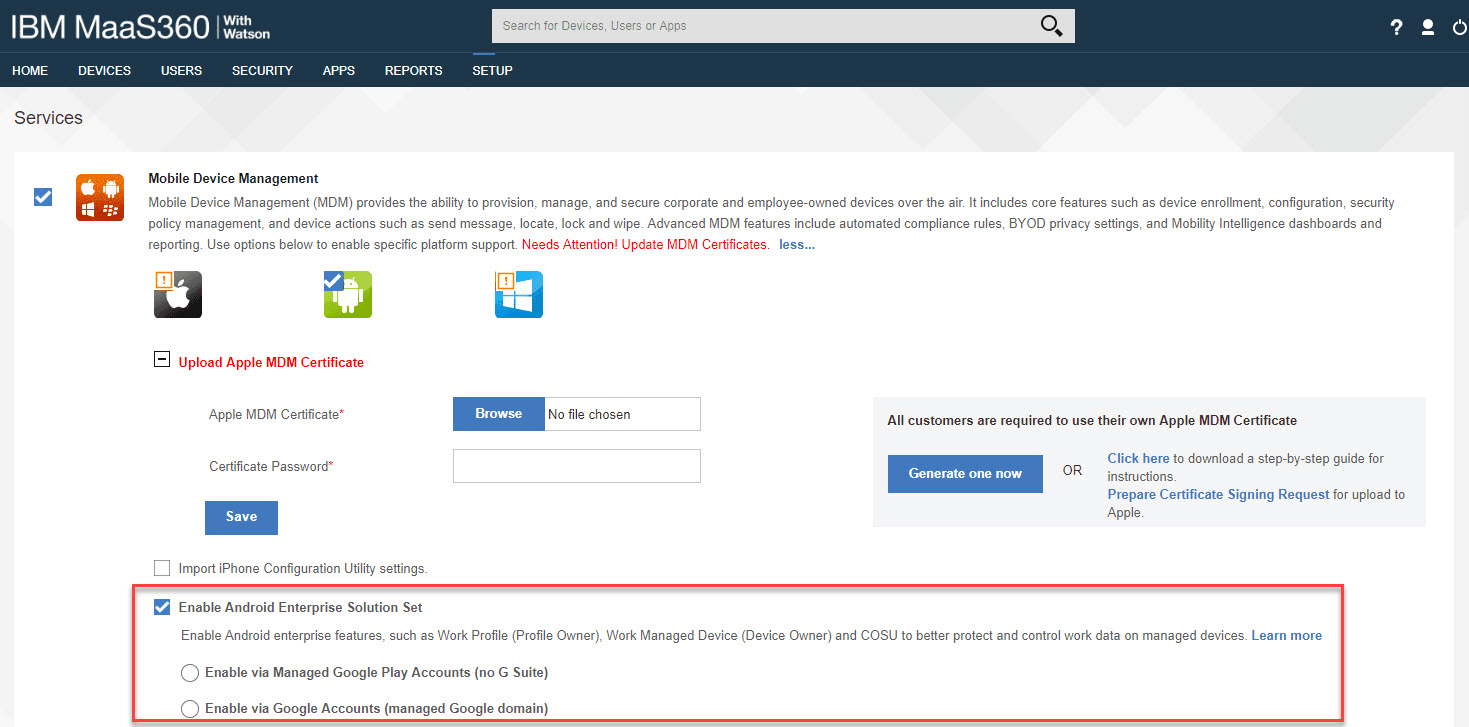
Task: Toggle the Mobile Device Management checkbox
Action: 43,197
